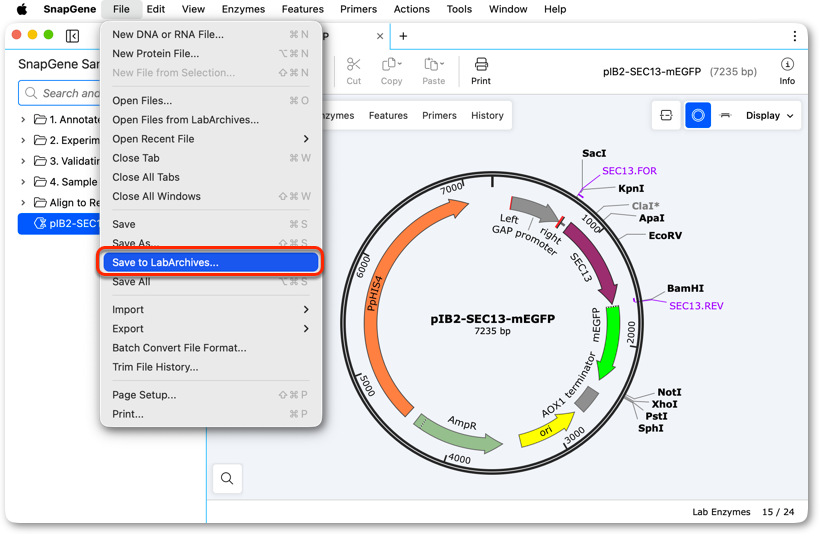Choose 'Page Setup...' menu item
The height and width of the screenshot is (534, 819).
click(x=211, y=395)
